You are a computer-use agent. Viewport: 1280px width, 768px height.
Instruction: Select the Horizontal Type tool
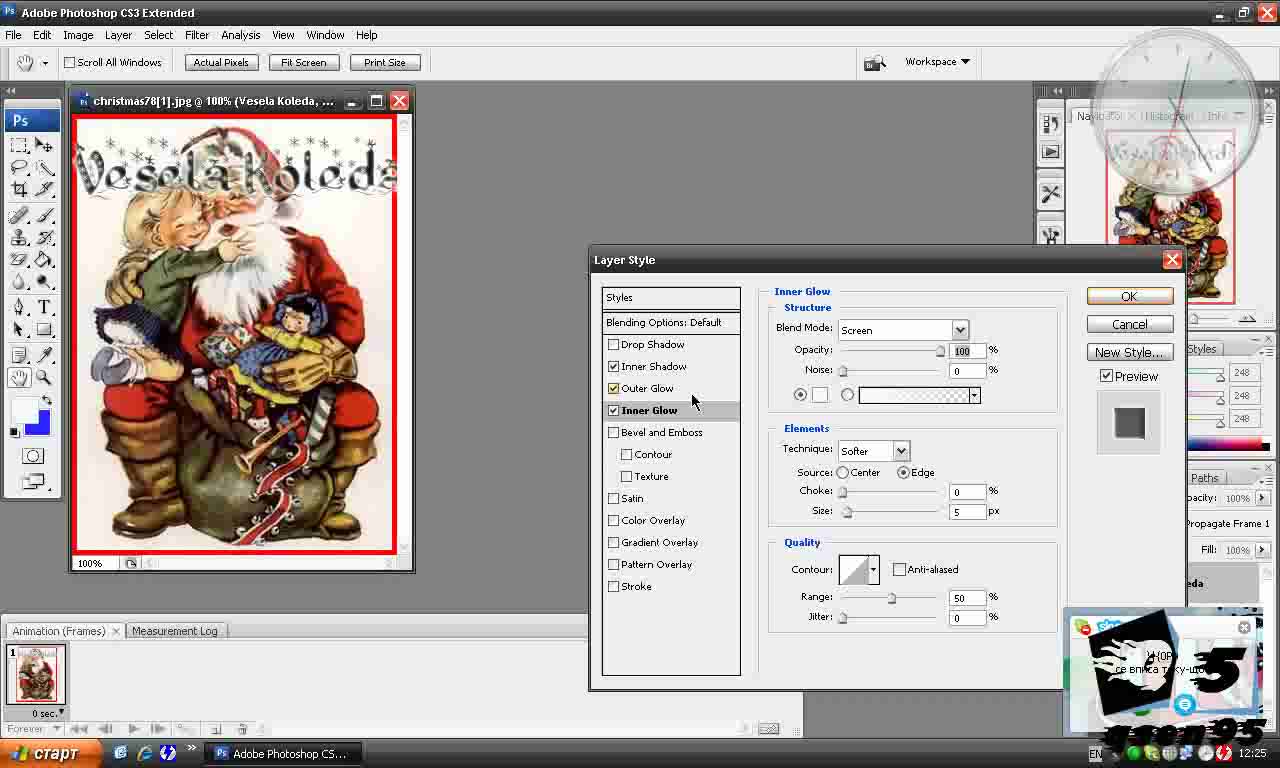pos(45,308)
